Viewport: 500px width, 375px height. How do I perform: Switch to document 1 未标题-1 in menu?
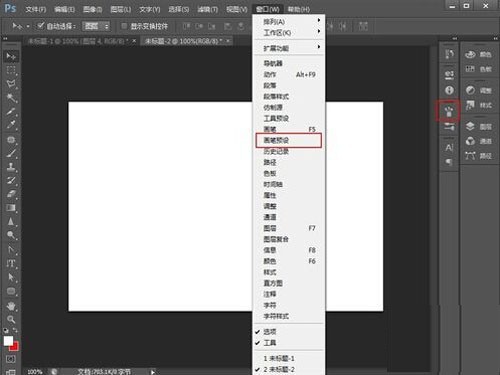[289, 358]
